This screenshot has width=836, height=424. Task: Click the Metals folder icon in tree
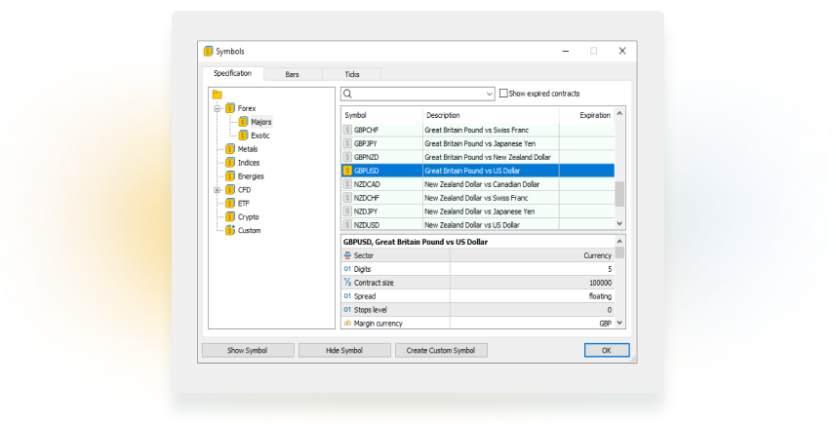tap(229, 149)
